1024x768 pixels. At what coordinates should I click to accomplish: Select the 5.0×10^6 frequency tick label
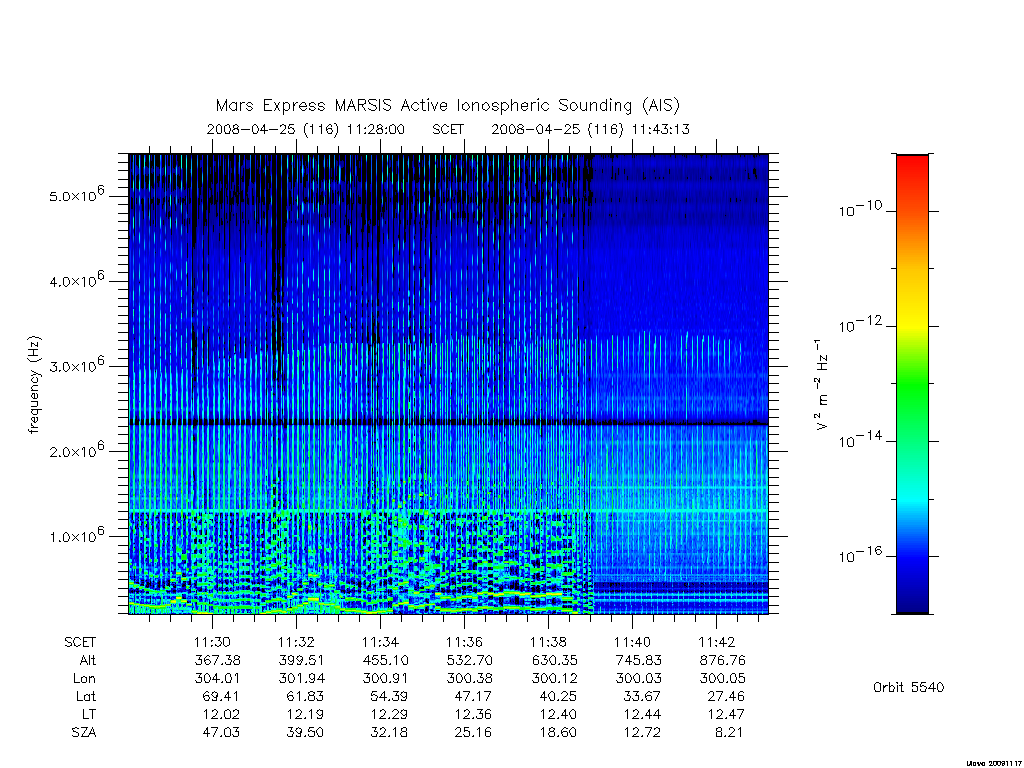point(76,195)
